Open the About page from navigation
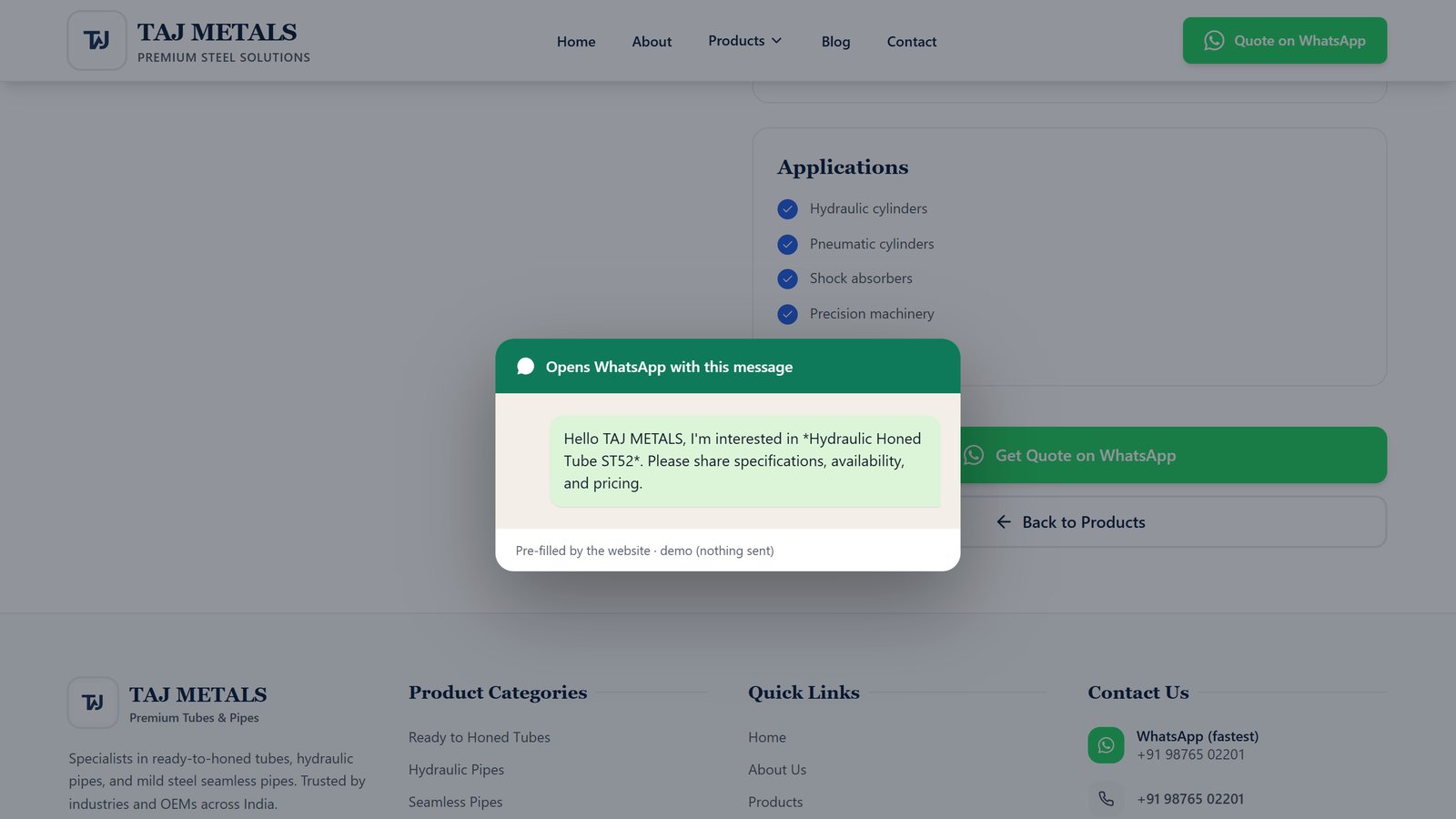 [x=652, y=42]
